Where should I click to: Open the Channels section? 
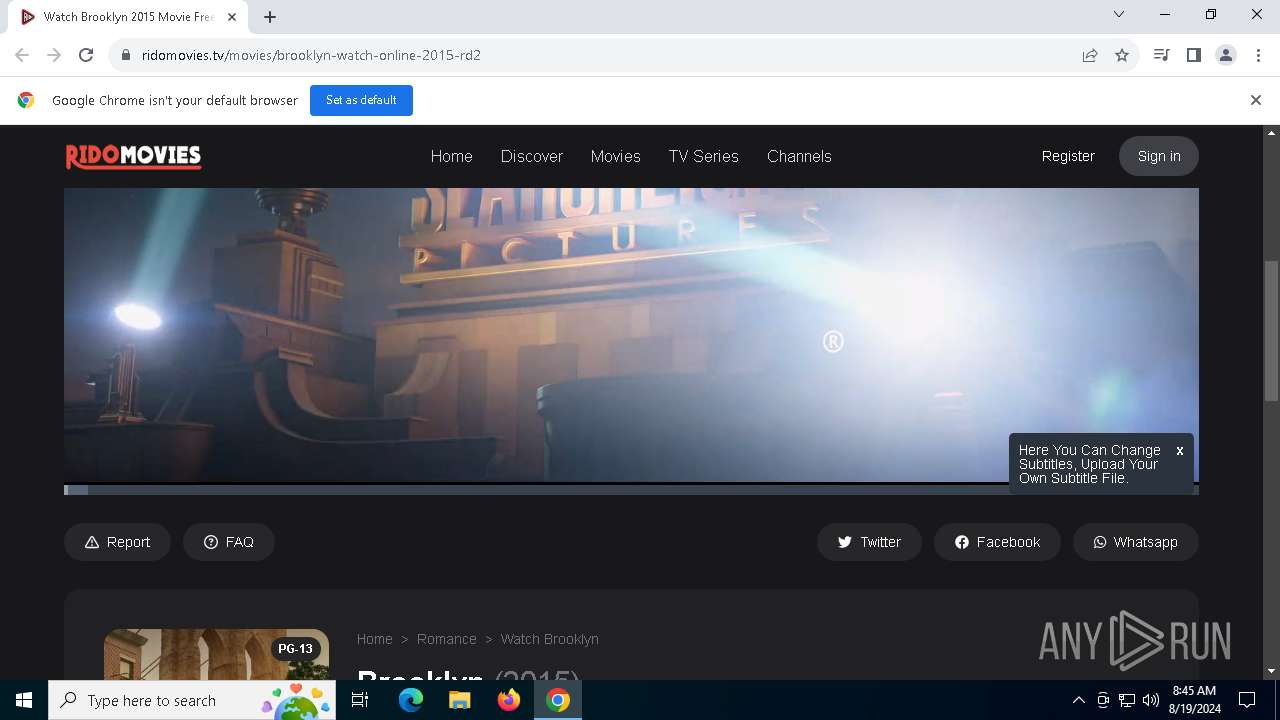pyautogui.click(x=799, y=156)
